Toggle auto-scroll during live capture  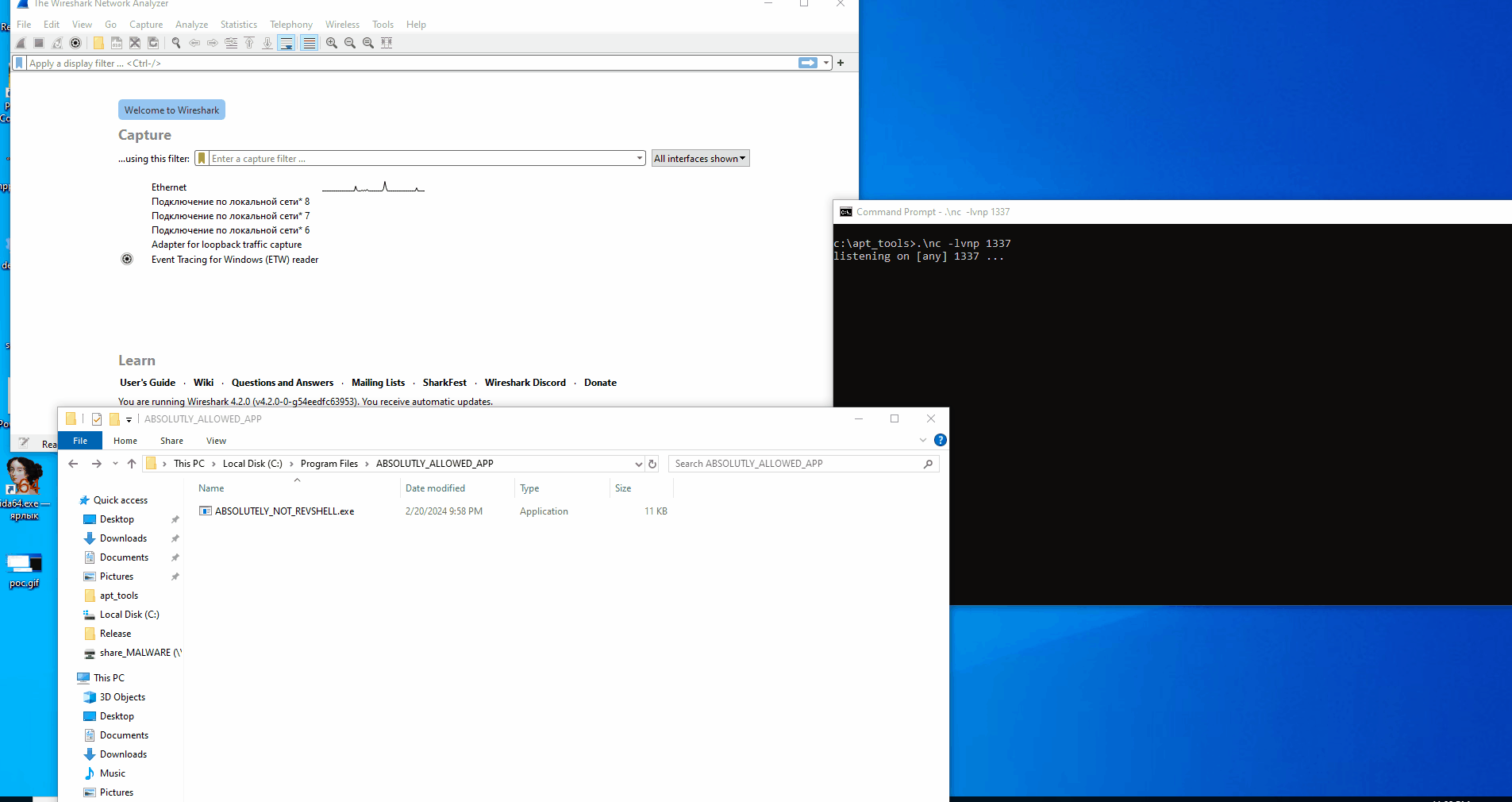(x=287, y=43)
